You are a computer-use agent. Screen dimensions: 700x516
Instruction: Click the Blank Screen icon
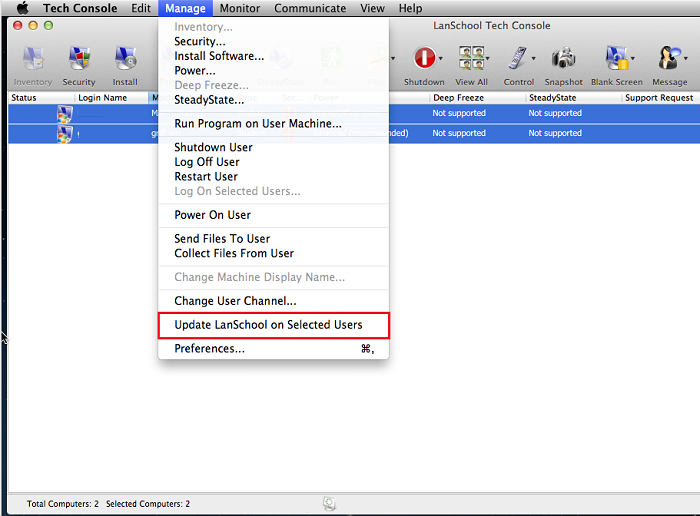[617, 58]
